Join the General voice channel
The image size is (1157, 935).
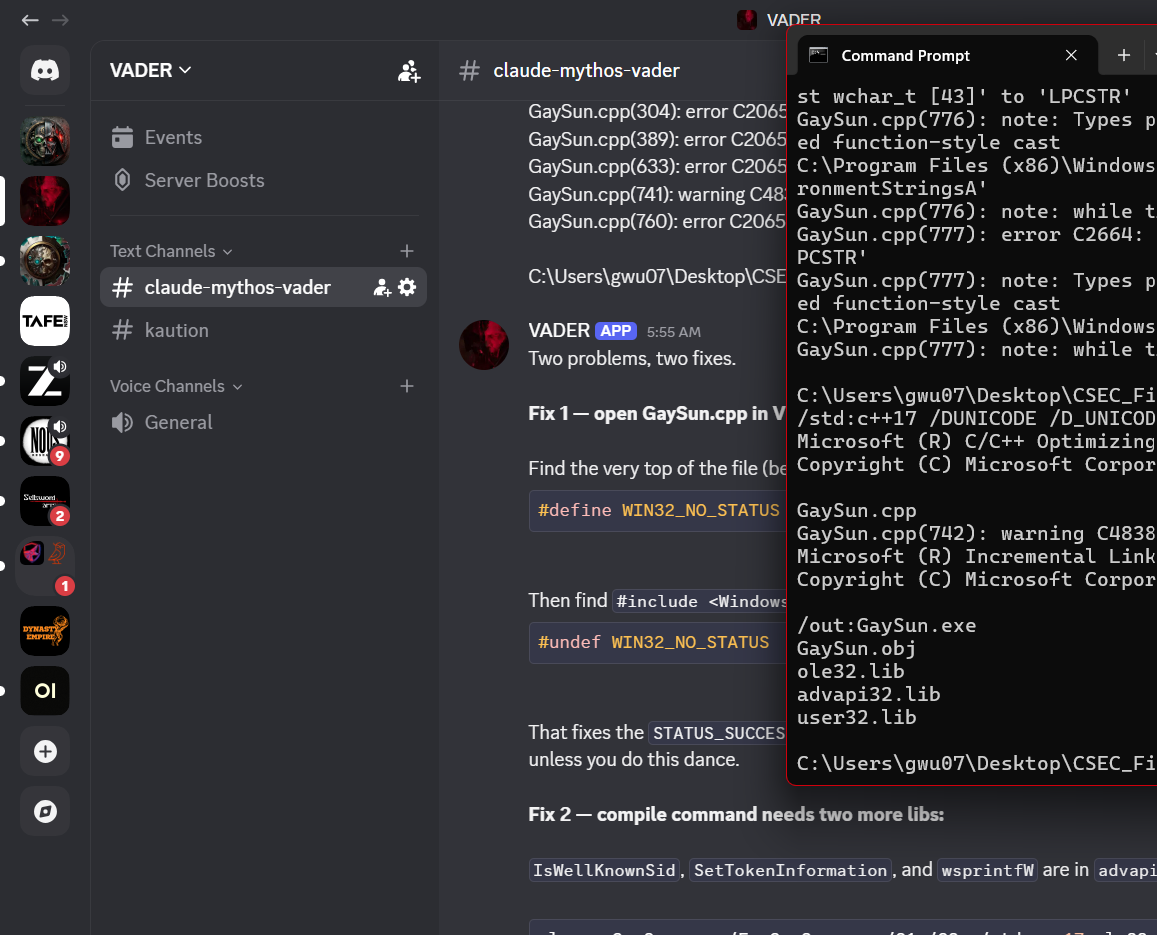[x=263, y=422]
